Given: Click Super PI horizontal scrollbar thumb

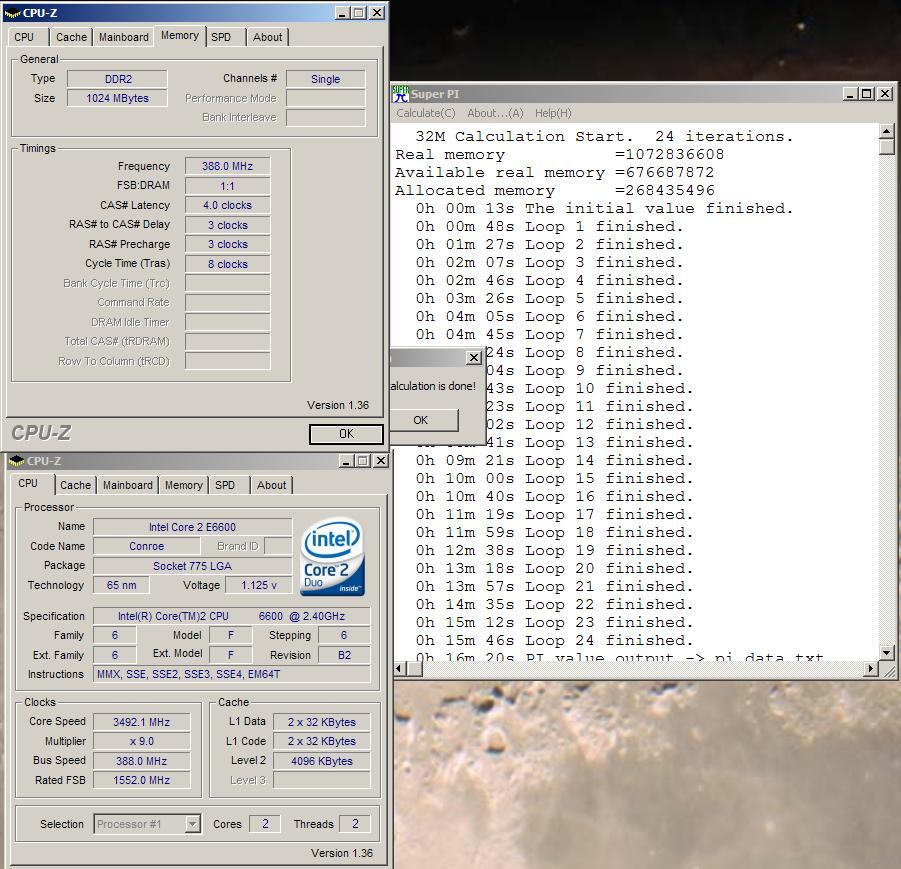Looking at the screenshot, I should (x=414, y=668).
